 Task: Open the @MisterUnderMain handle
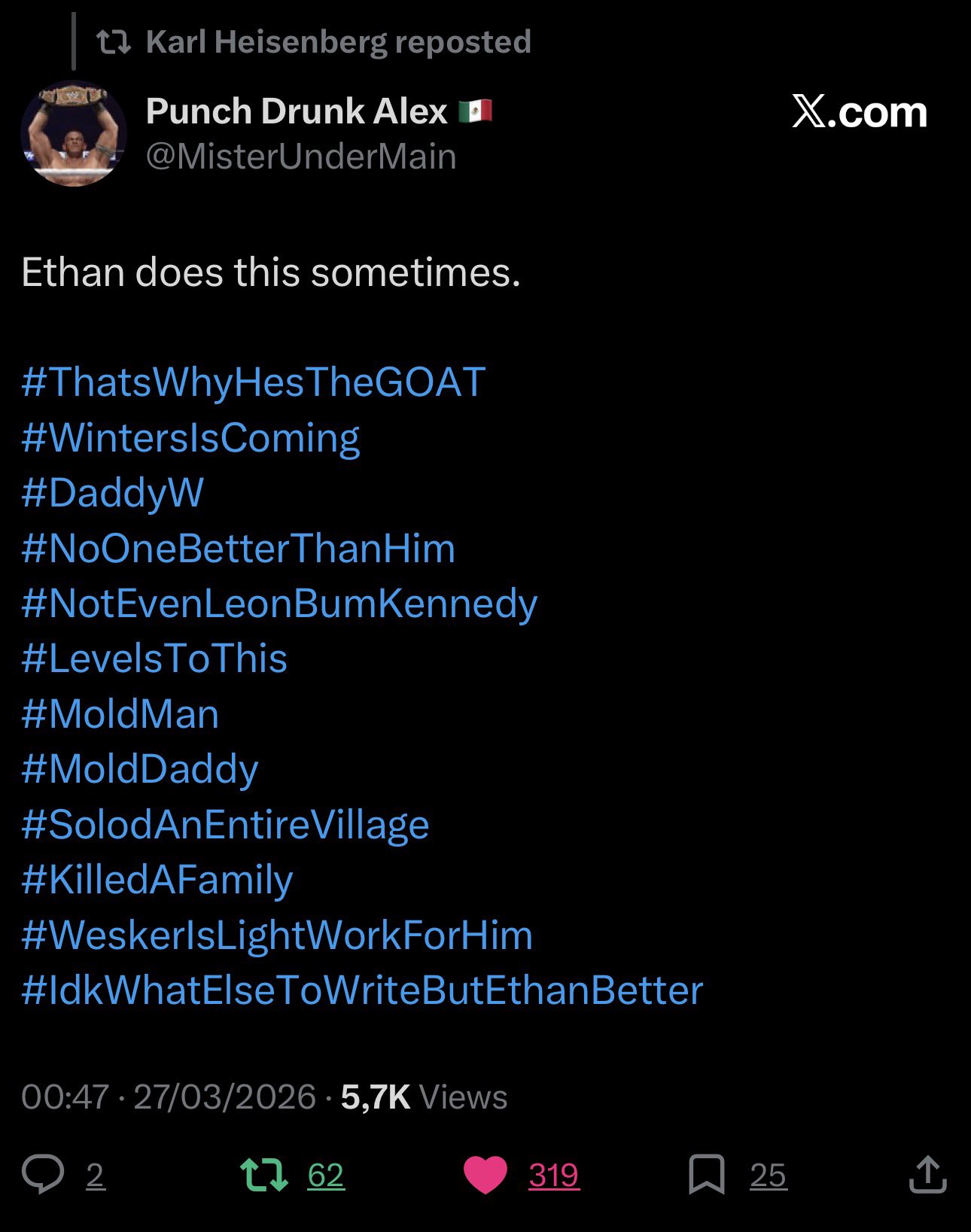pyautogui.click(x=301, y=157)
